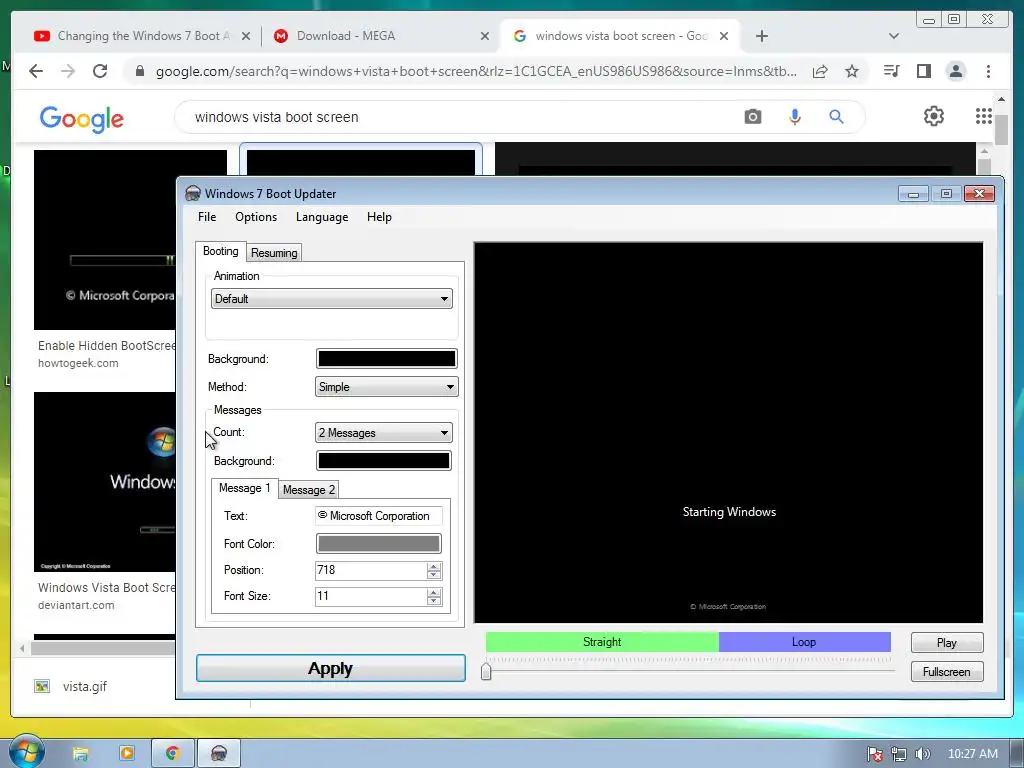Viewport: 1024px width, 768px height.
Task: Bookmark this page with the star icon
Action: coord(852,71)
